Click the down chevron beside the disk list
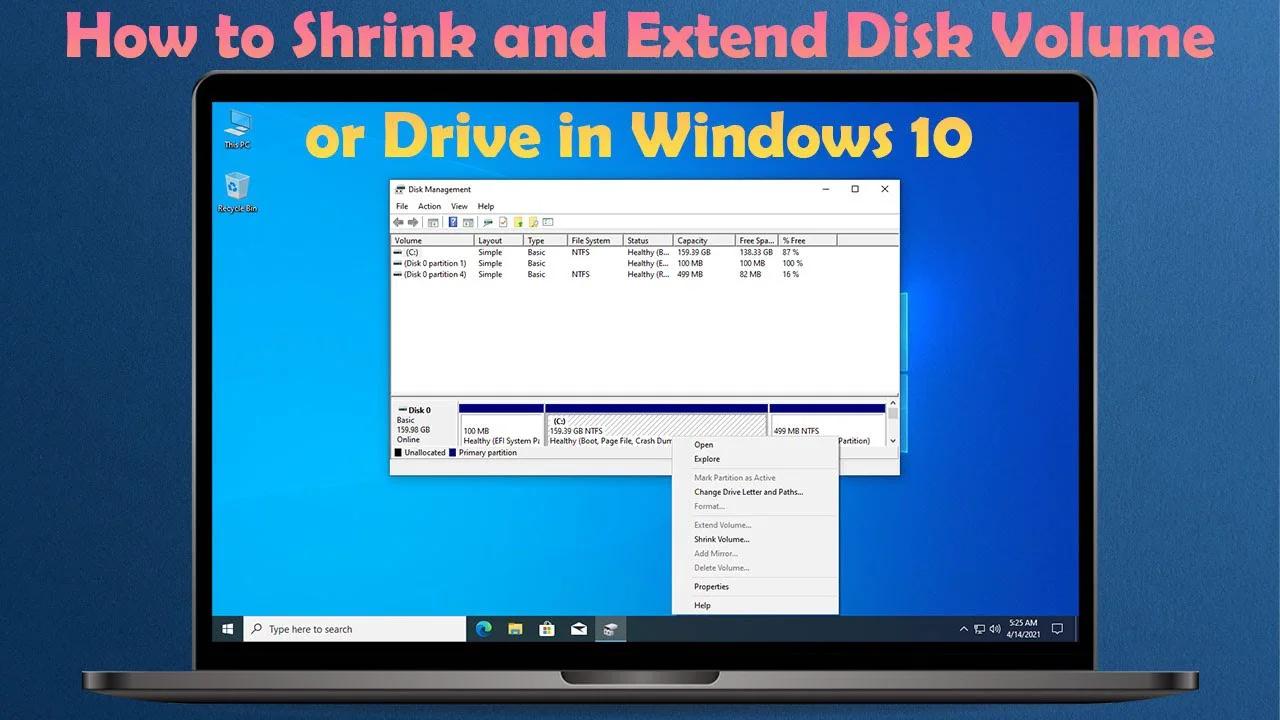The height and width of the screenshot is (720, 1280). (893, 440)
